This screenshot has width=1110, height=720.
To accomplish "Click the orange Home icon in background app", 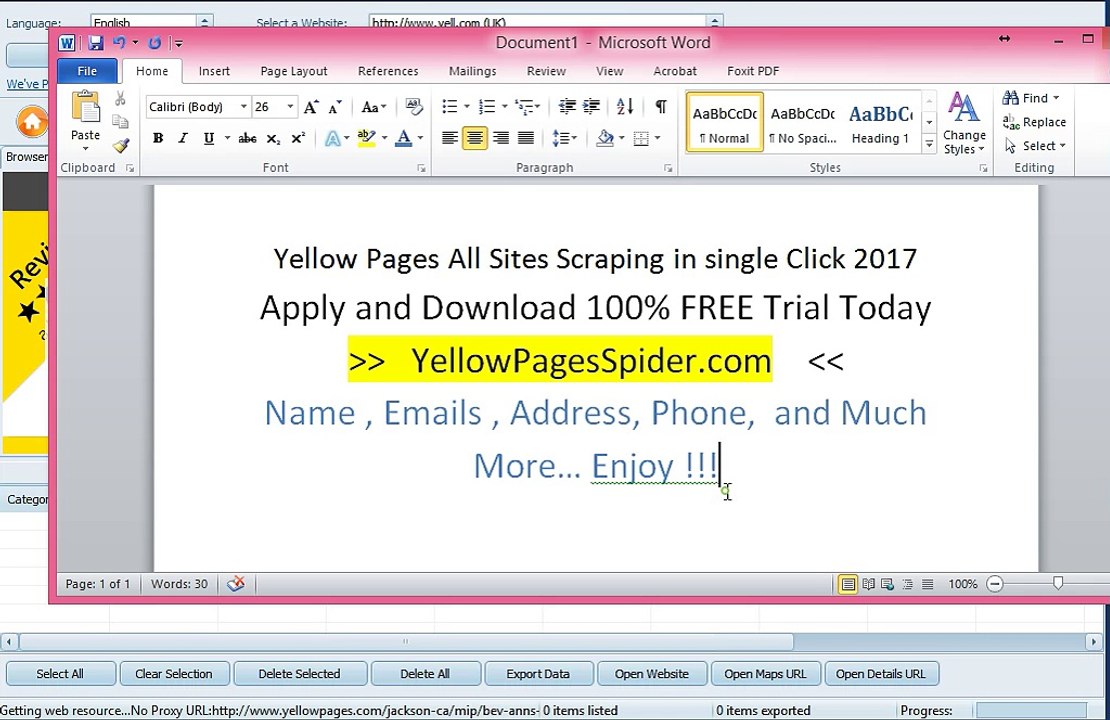I will point(32,122).
